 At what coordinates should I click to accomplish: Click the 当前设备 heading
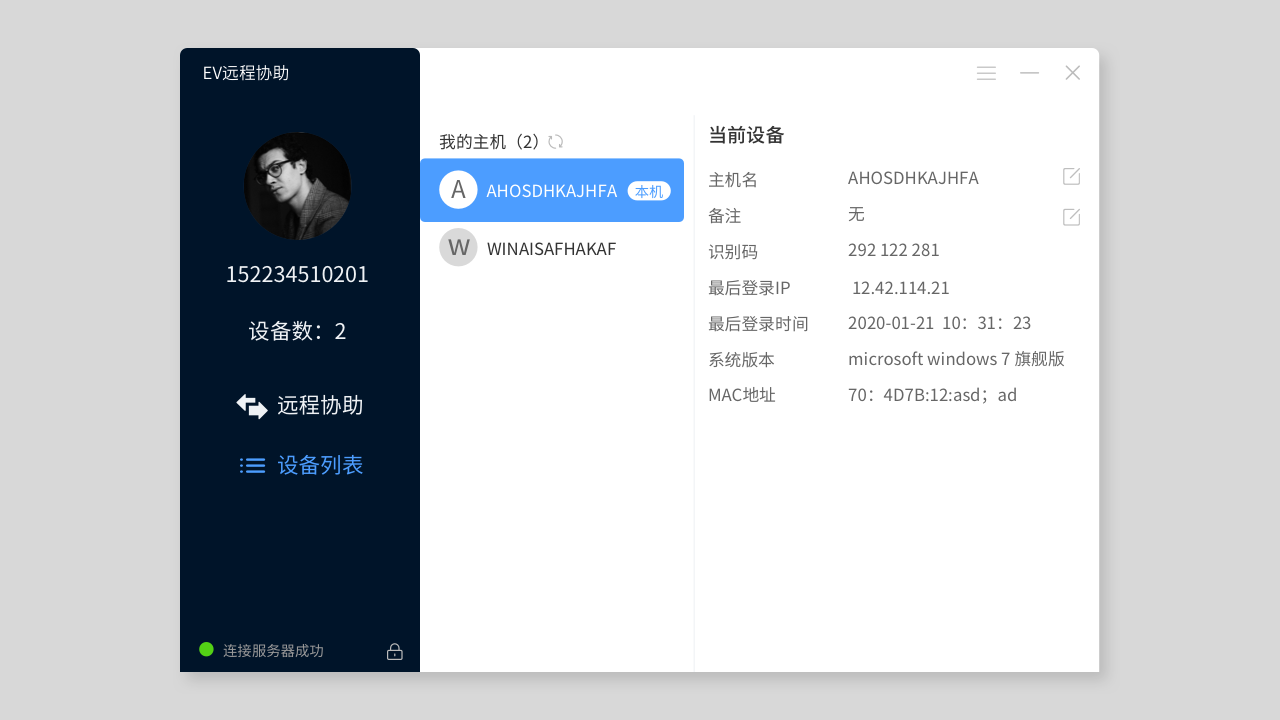click(746, 136)
